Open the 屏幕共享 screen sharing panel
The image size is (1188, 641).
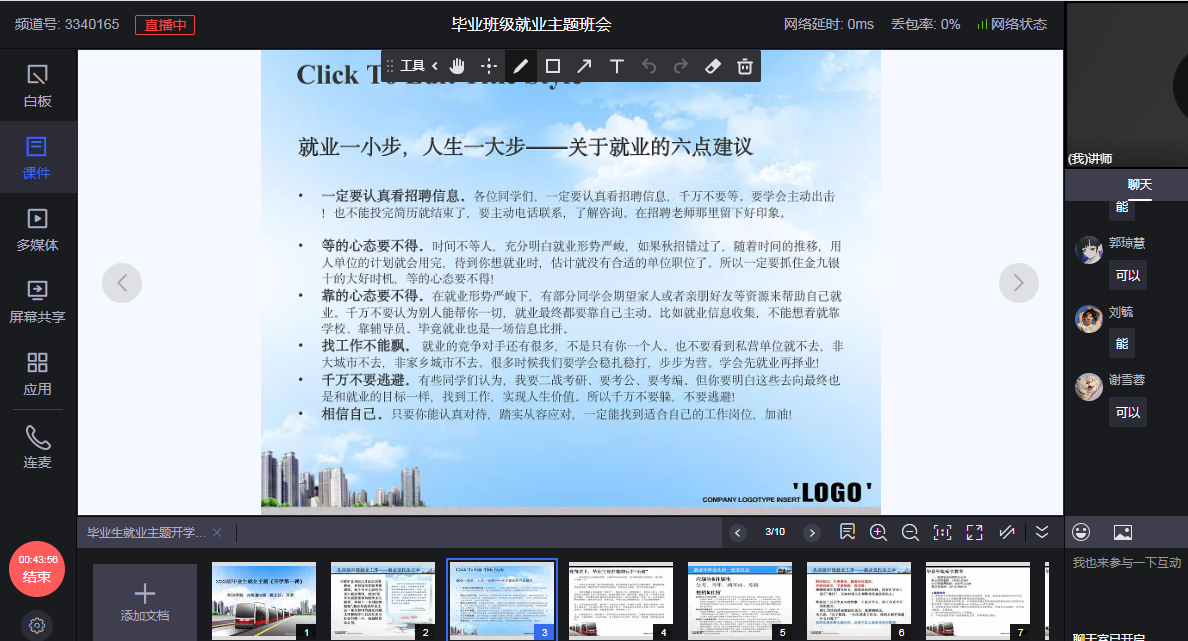click(x=37, y=301)
